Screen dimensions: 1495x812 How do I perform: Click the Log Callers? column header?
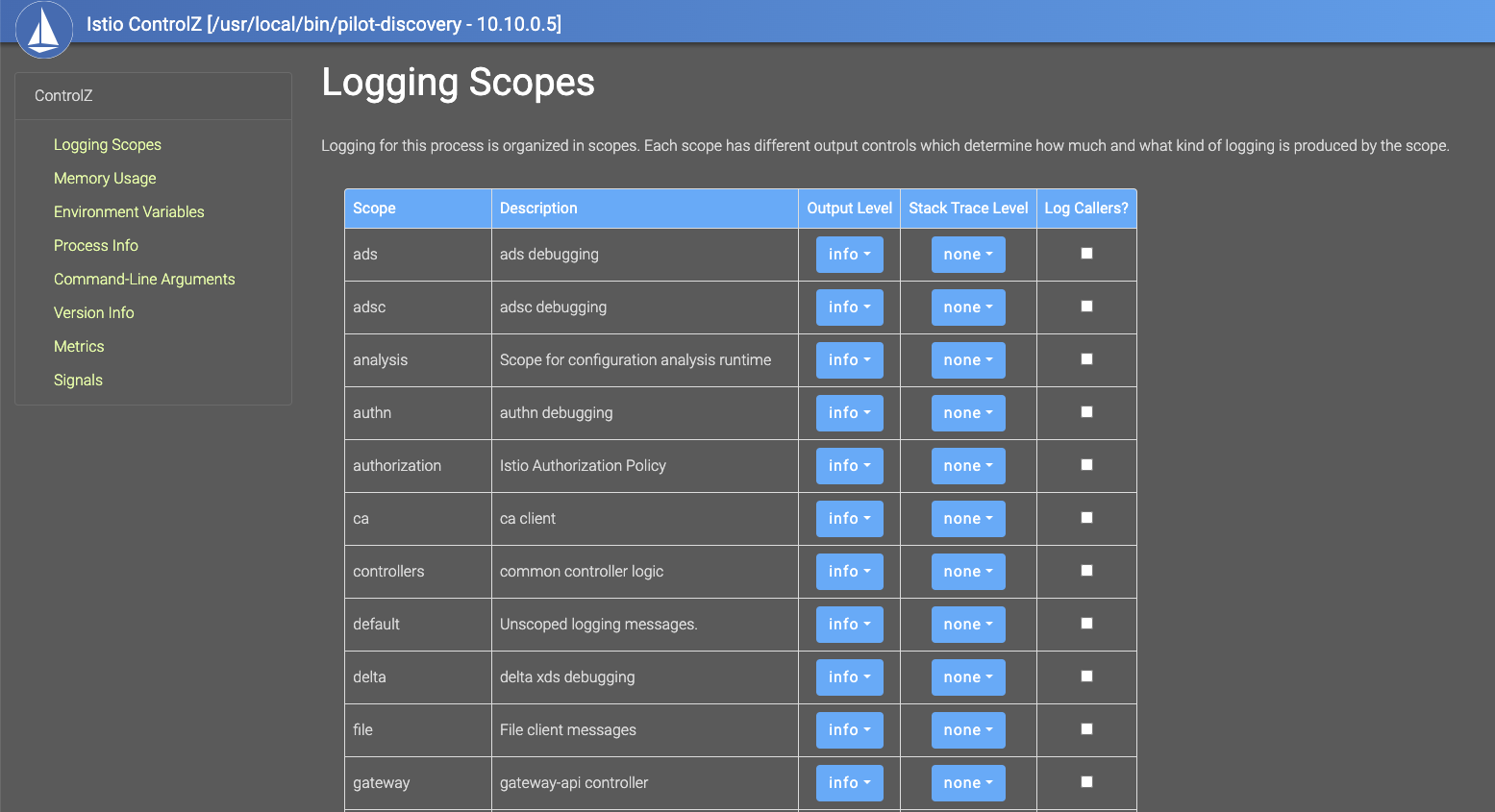coord(1086,209)
